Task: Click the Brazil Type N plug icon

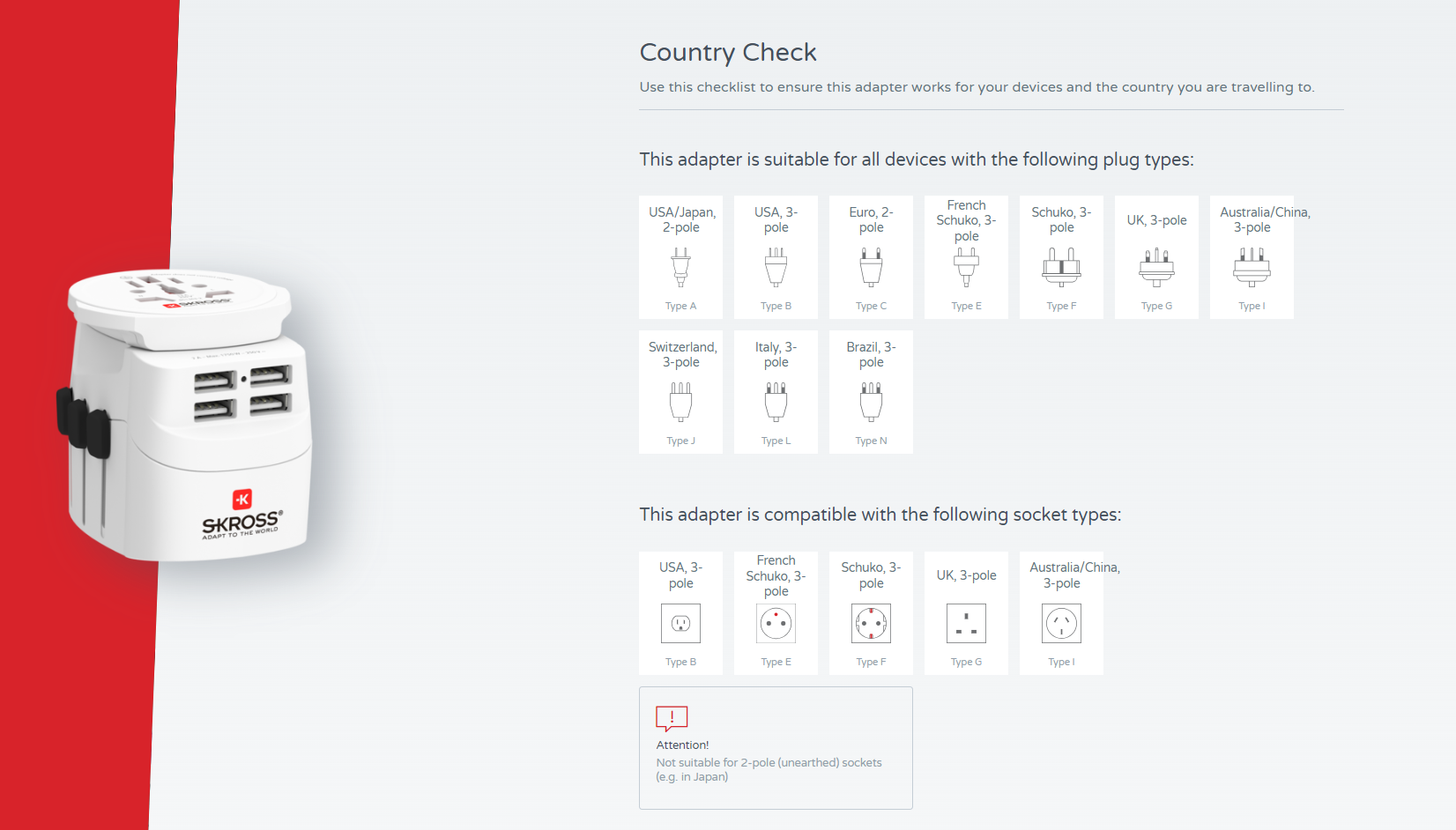Action: (x=871, y=402)
